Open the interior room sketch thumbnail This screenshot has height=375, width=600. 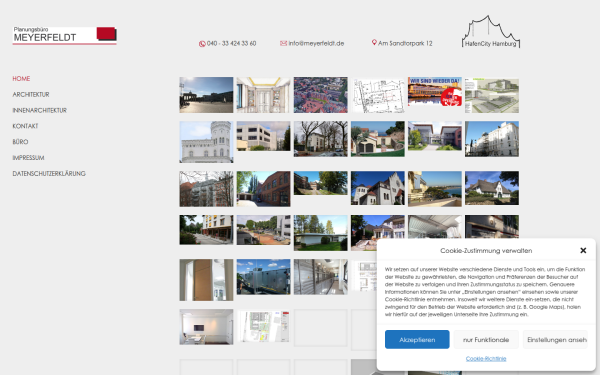263,95
